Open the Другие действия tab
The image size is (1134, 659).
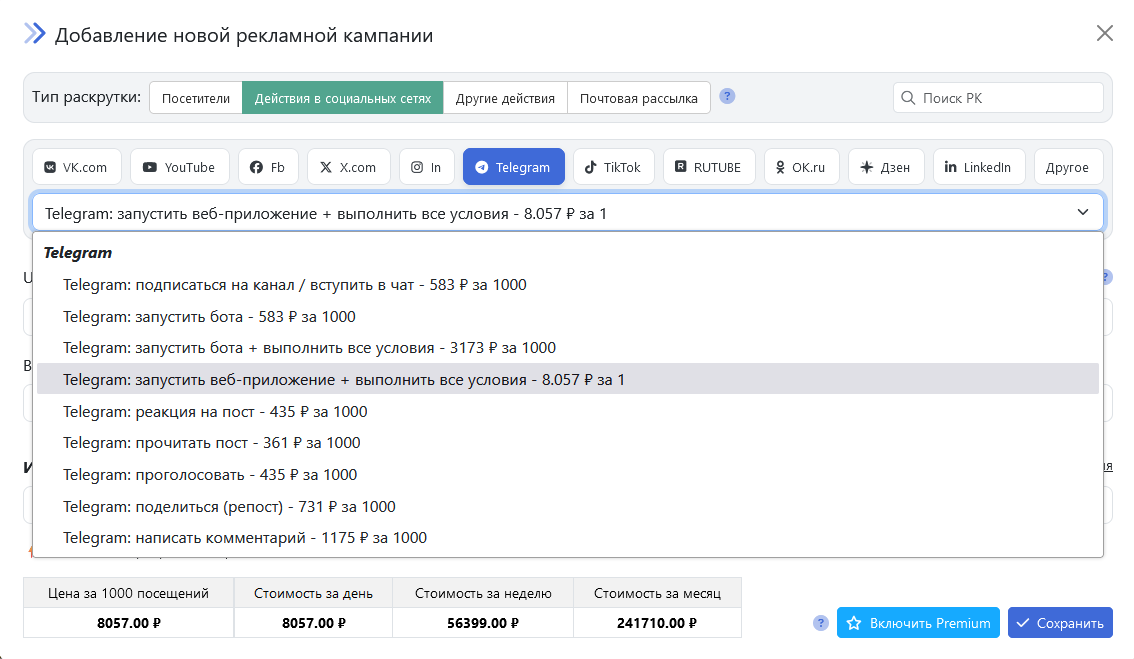(505, 98)
